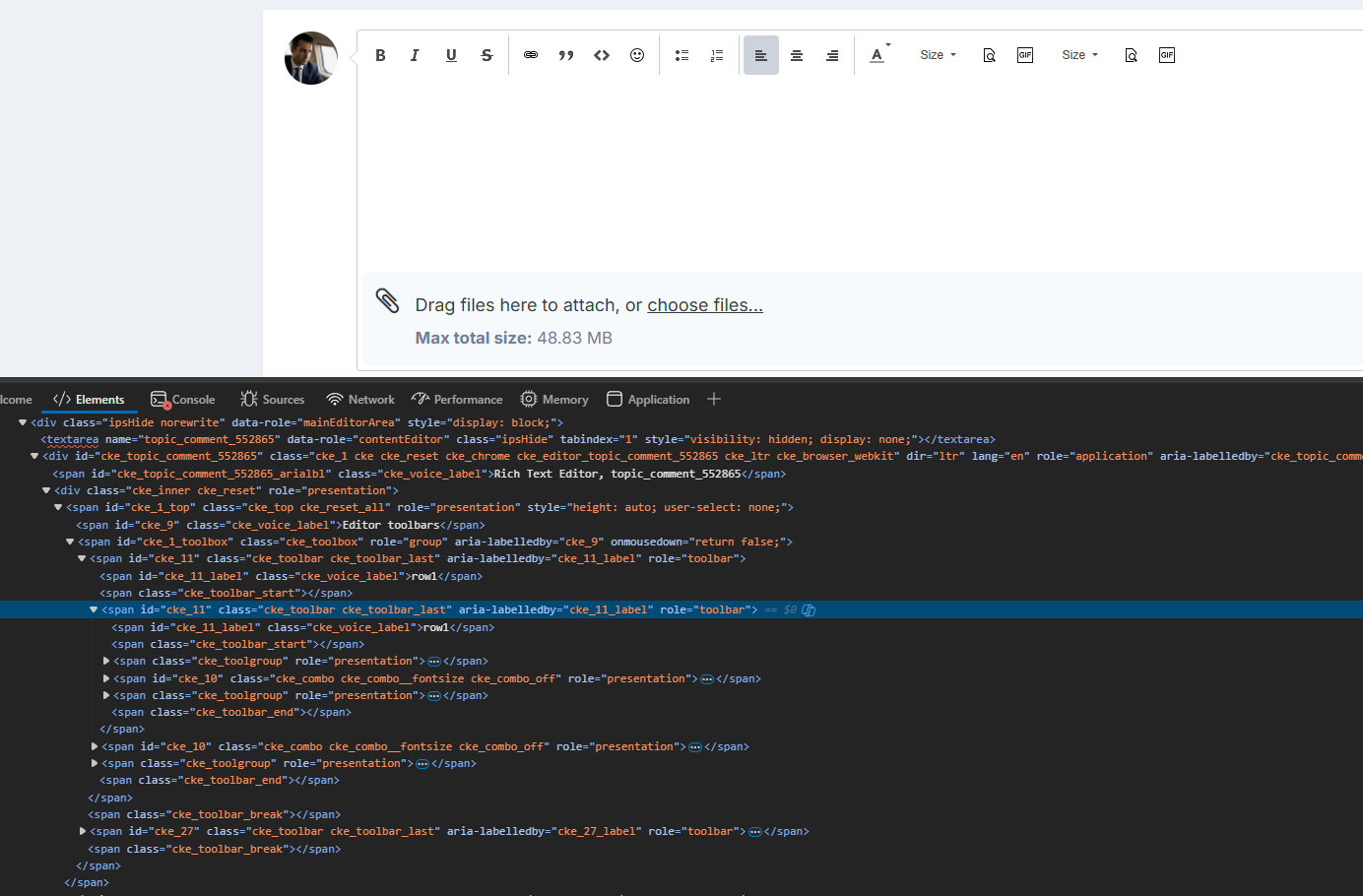This screenshot has height=896, width=1363.
Task: Align text to the right
Action: 832,55
